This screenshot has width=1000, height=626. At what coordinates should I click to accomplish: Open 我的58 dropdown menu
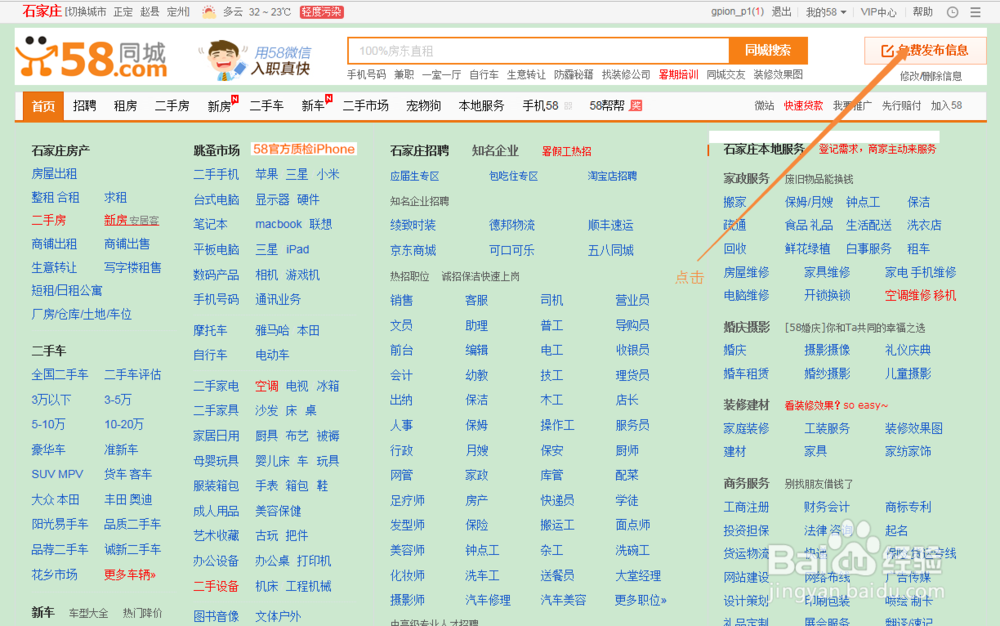(x=826, y=12)
